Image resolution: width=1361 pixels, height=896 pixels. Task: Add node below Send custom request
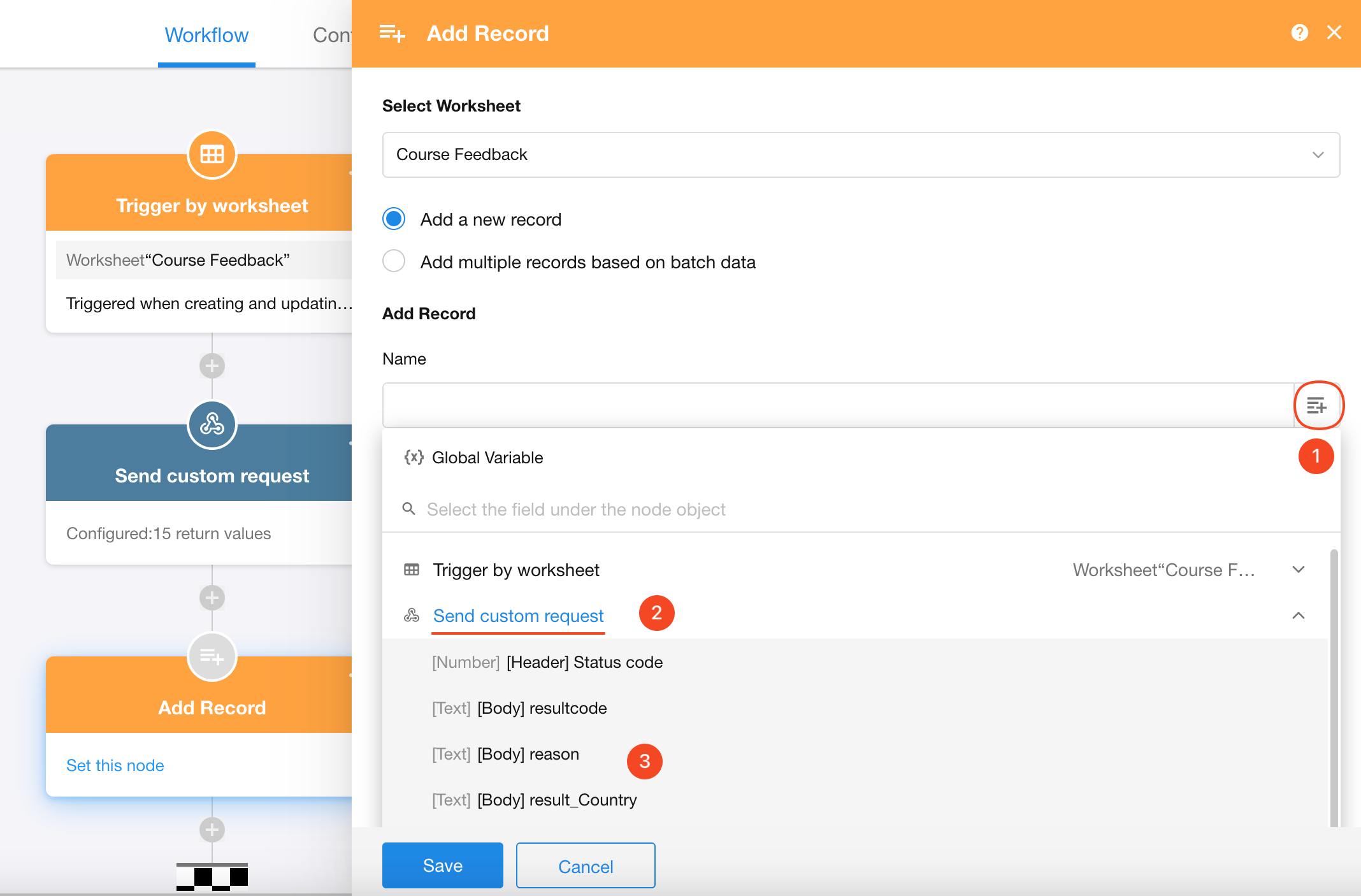pos(212,598)
